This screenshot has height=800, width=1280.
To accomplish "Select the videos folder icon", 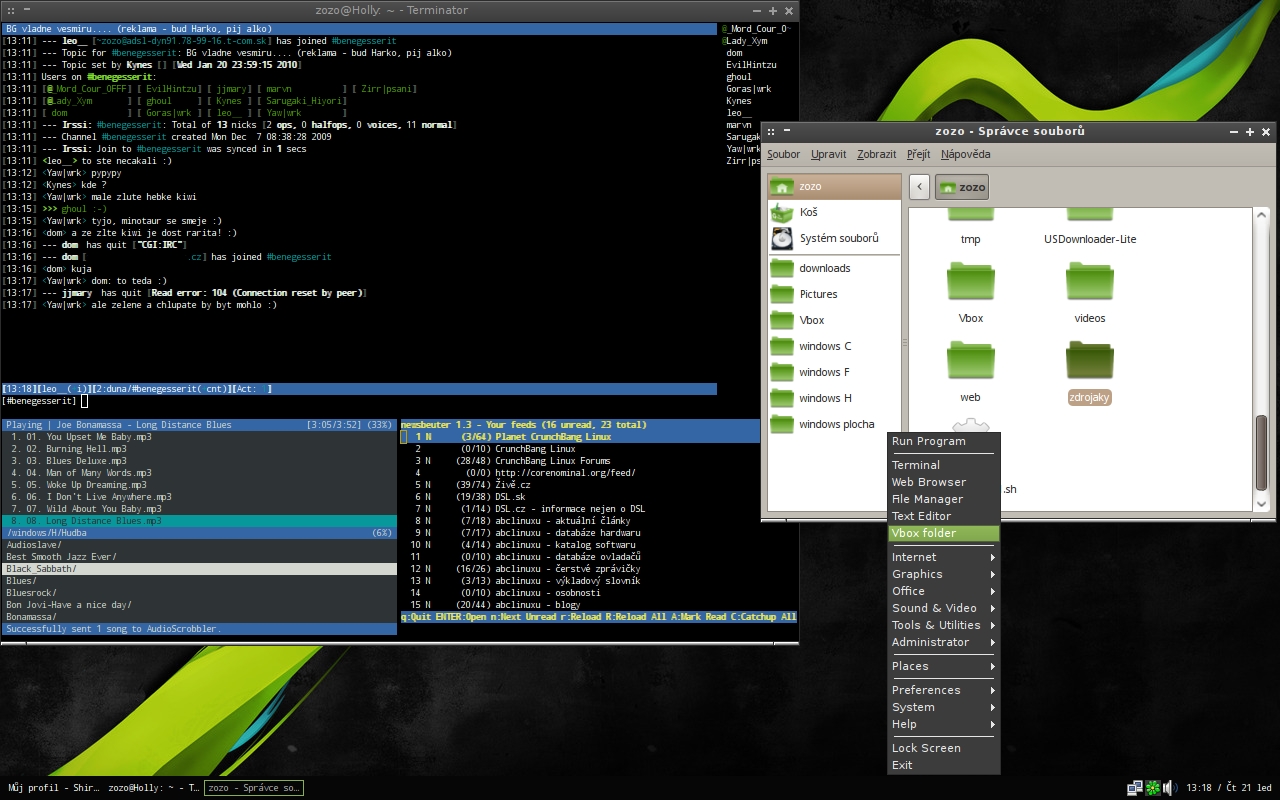I will [1090, 282].
